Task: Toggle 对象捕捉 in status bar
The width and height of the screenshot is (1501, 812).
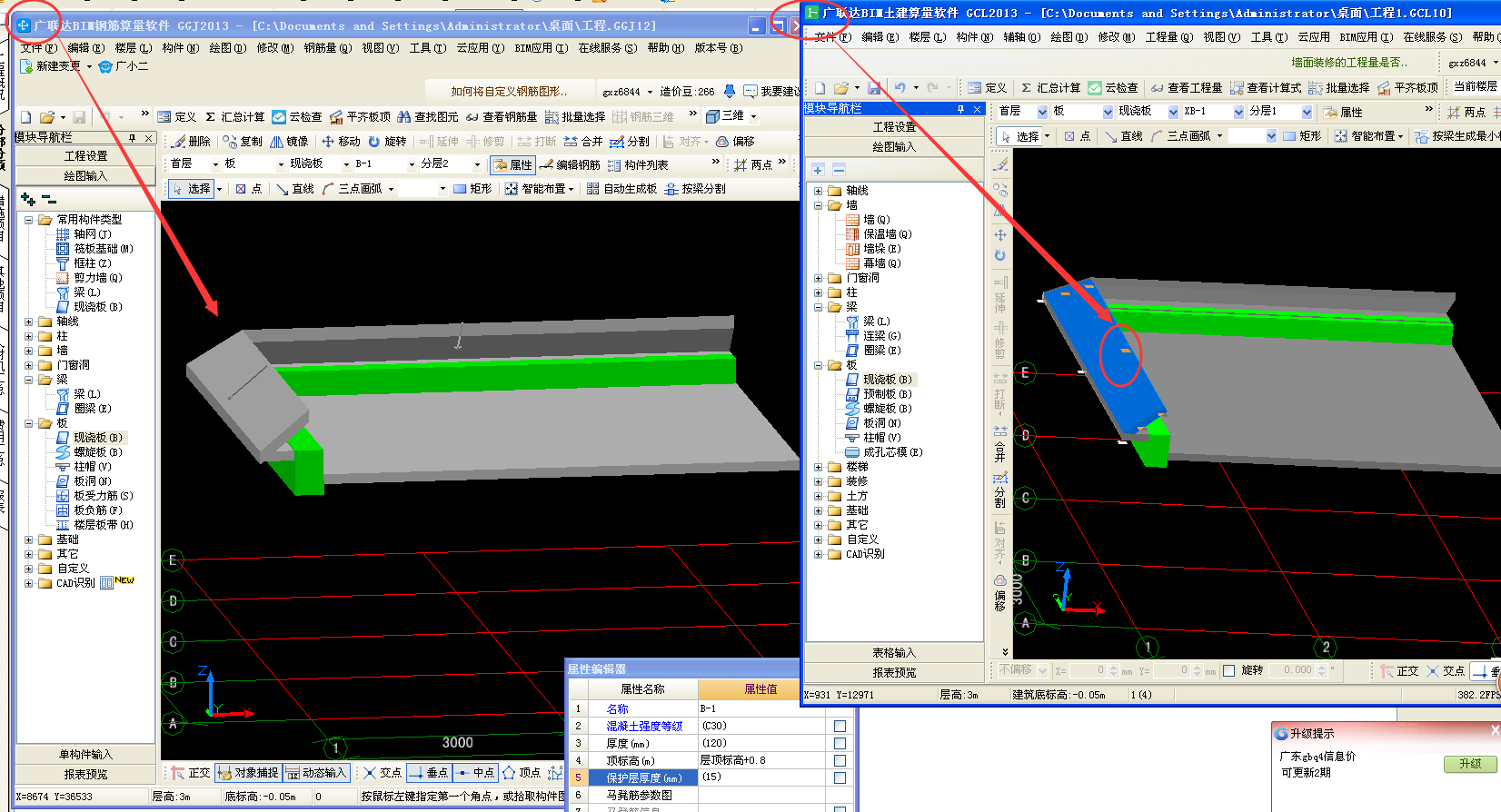Action: [x=248, y=772]
